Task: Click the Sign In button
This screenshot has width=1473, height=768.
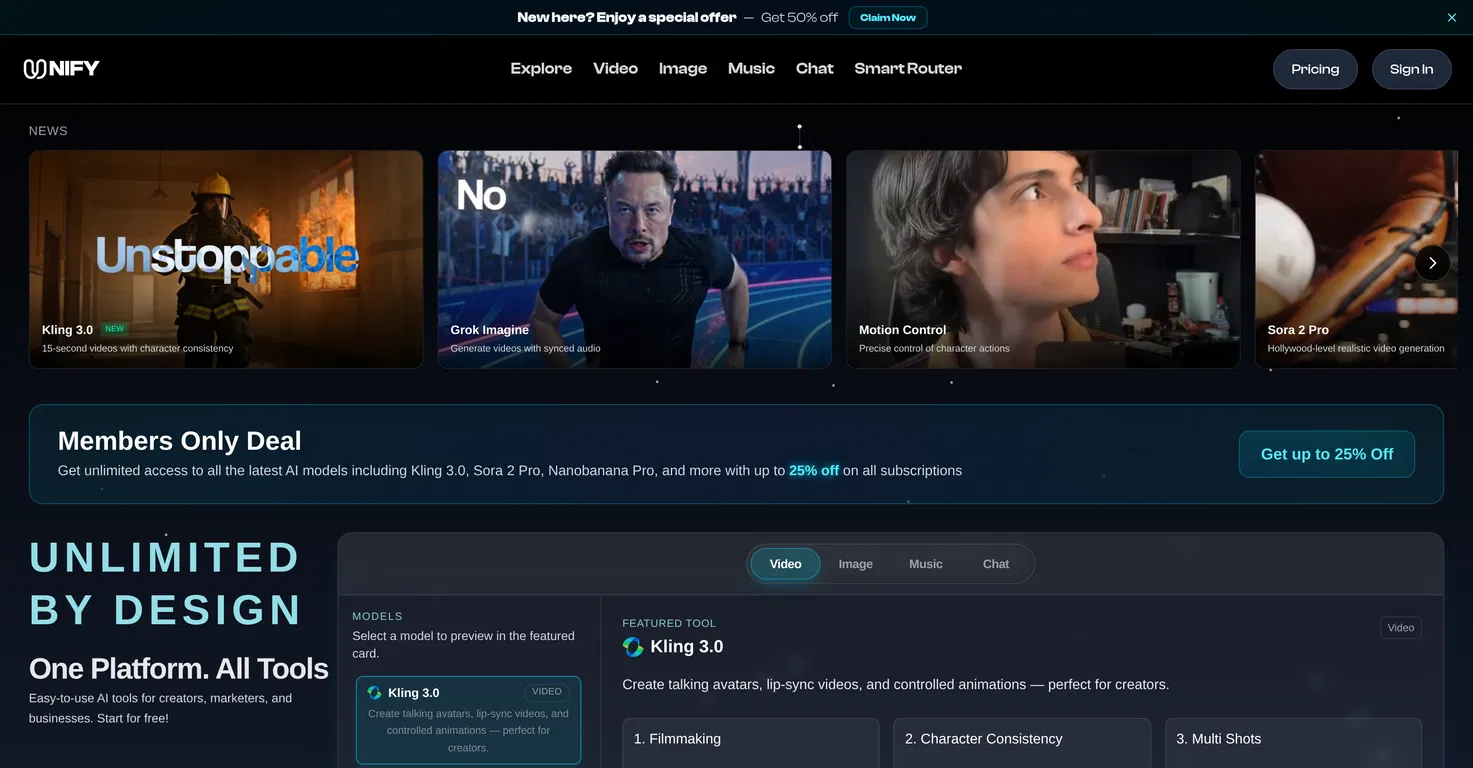Action: [1411, 69]
